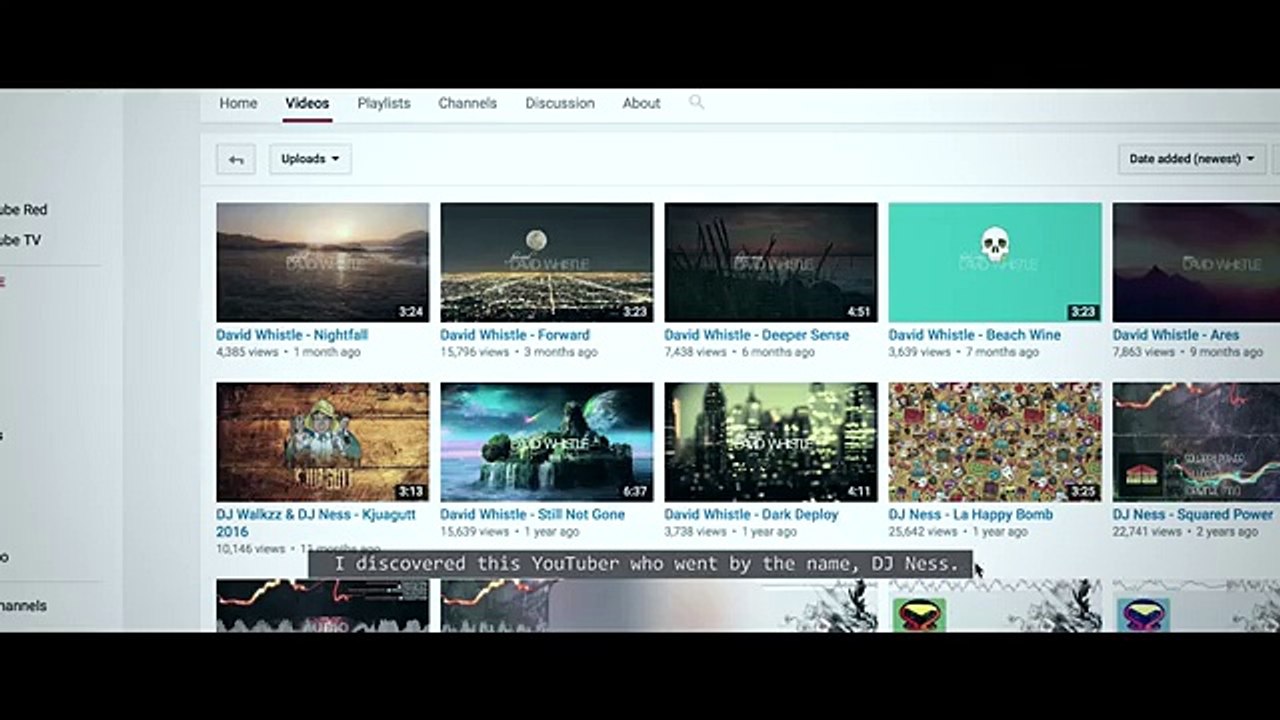Viewport: 1280px width, 720px height.
Task: Open the link "David Whistle - Nightfall"
Action: click(x=292, y=335)
